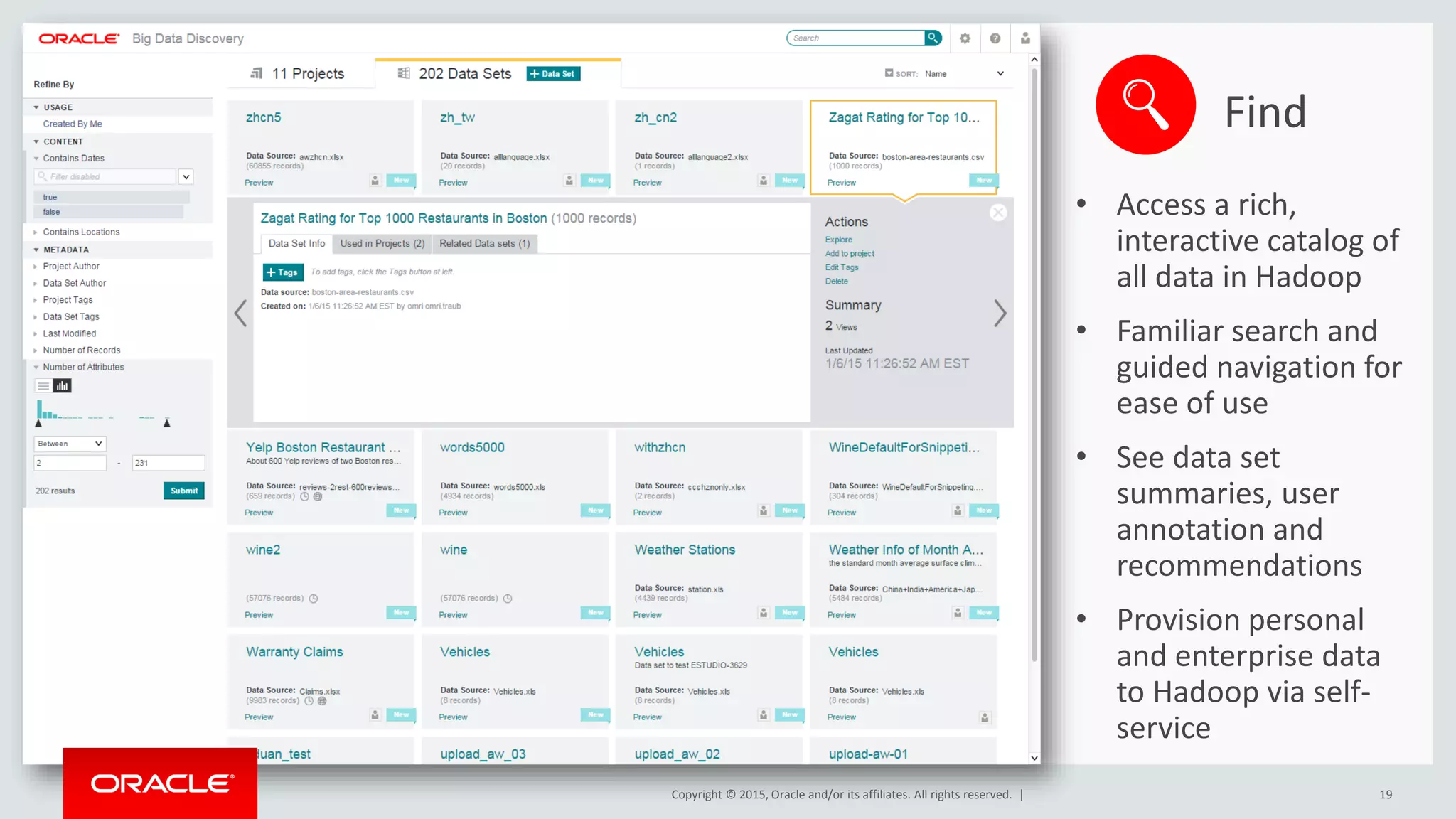Click the + Tags button
Viewport: 1456px width, 819px height.
tap(283, 272)
